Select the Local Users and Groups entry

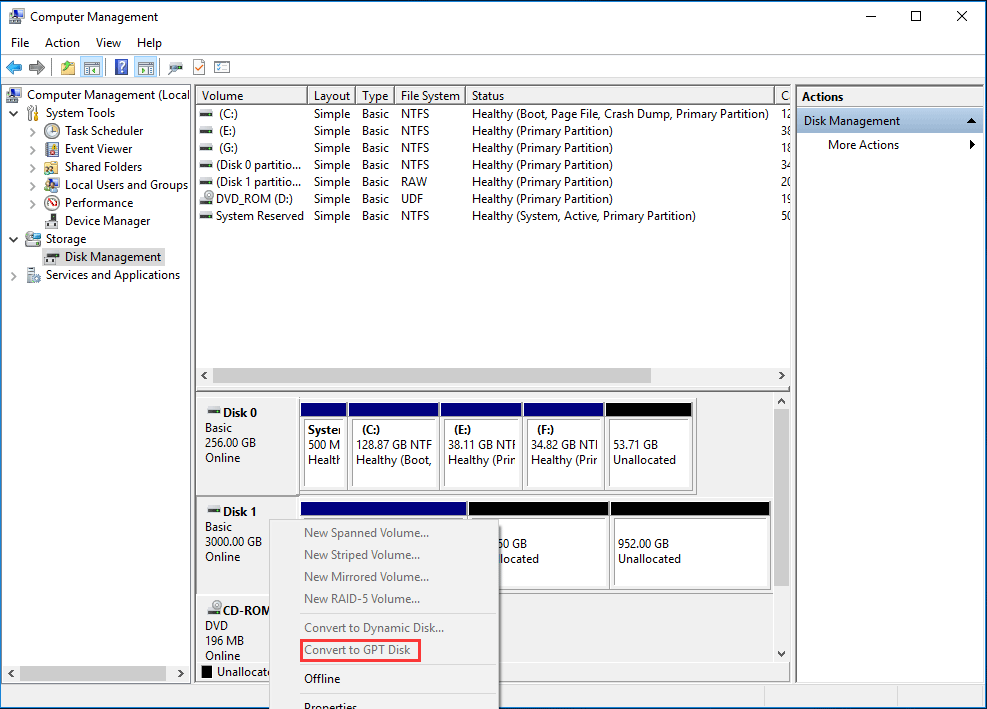(x=128, y=184)
